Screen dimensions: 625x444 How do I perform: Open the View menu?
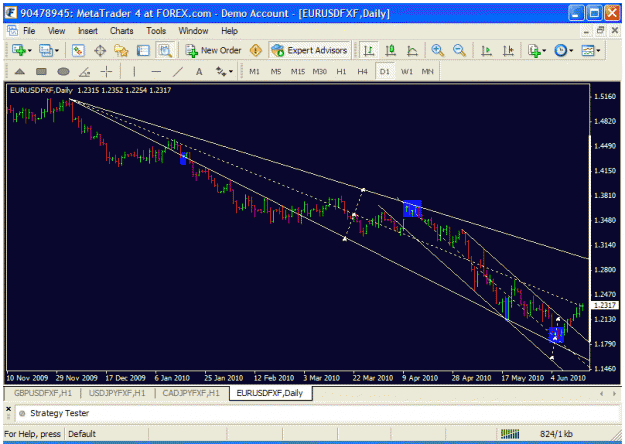point(56,31)
